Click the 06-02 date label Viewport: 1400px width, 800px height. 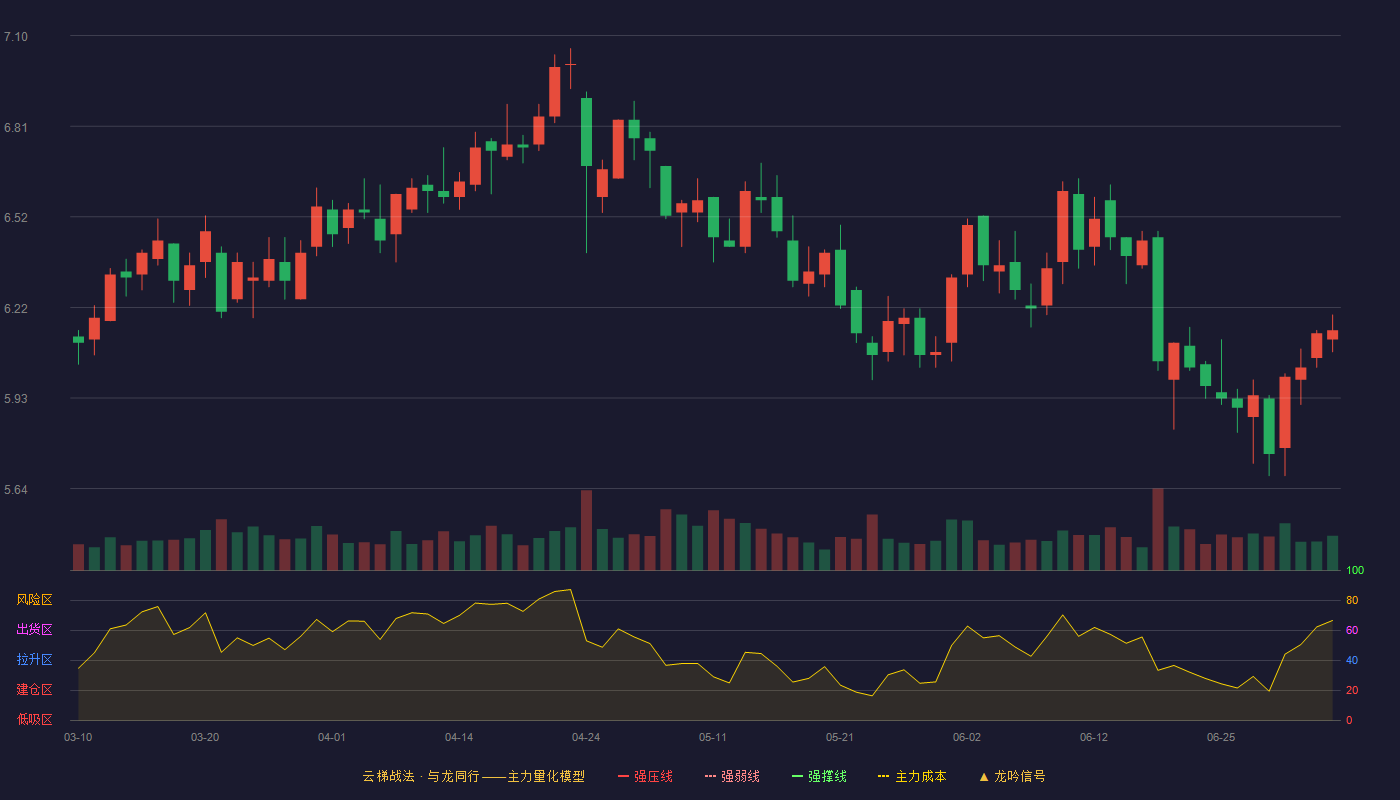point(967,737)
